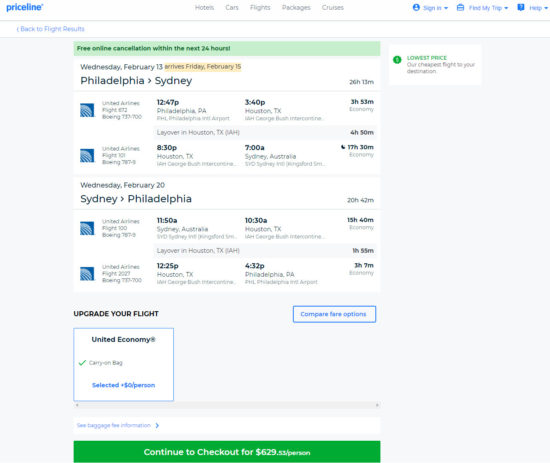The width and height of the screenshot is (550, 463).
Task: Click United logo for Flight 672
Action: pos(87,110)
